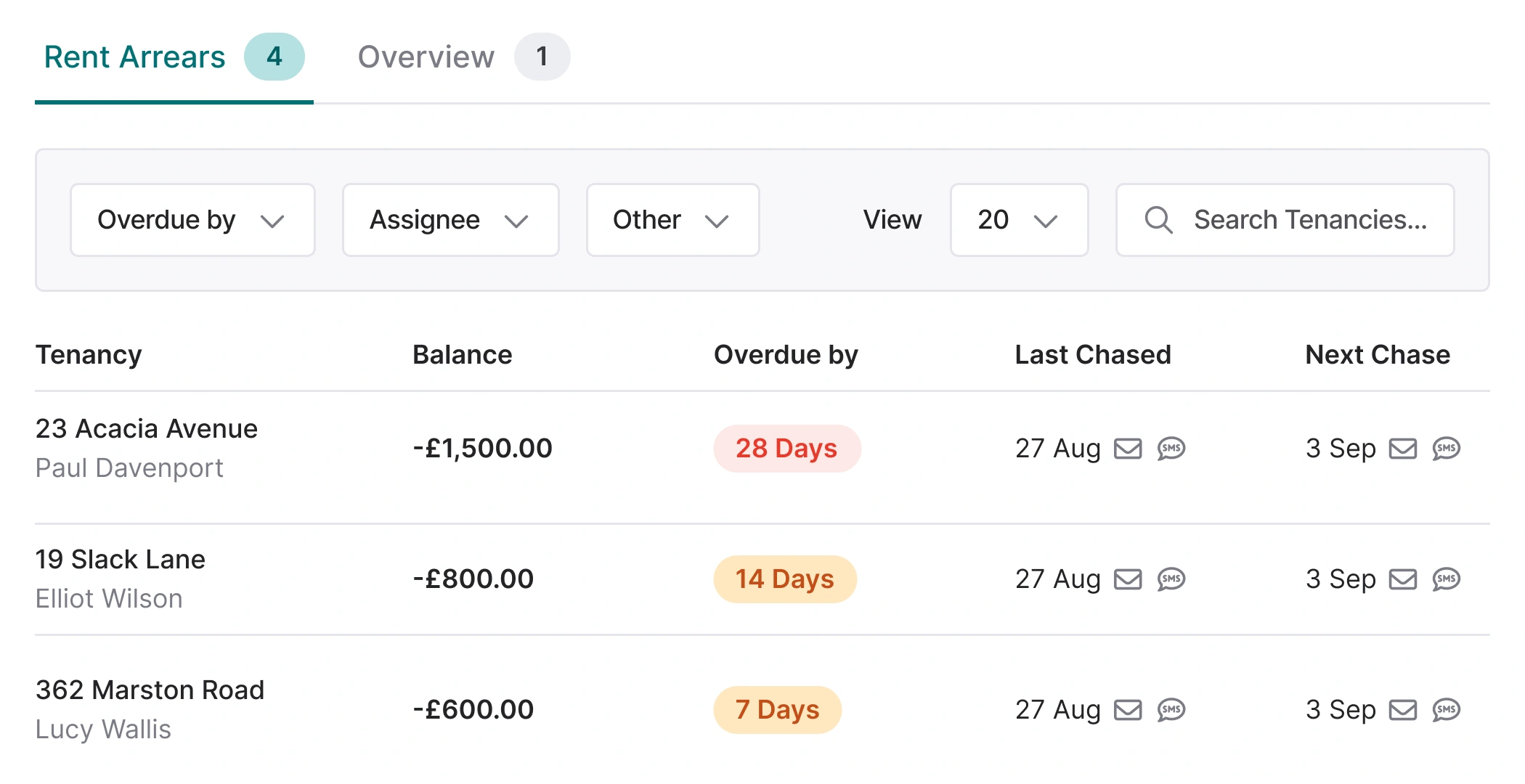The image size is (1525, 784).
Task: Open the email icon for 362 Marston Road next chase
Action: (1404, 710)
